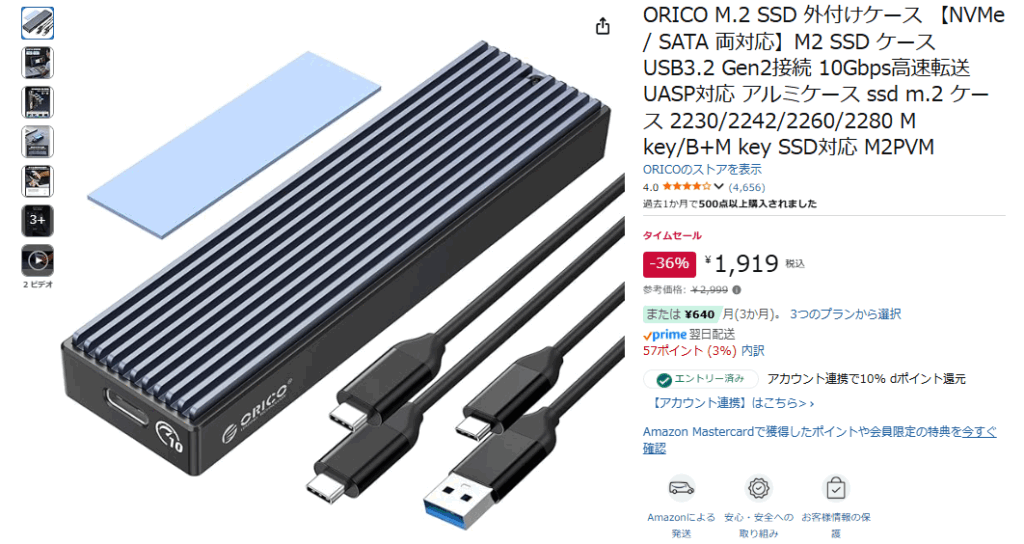Viewport: 1024px width, 544px height.
Task: Select the first product thumbnail
Action: click(x=38, y=24)
